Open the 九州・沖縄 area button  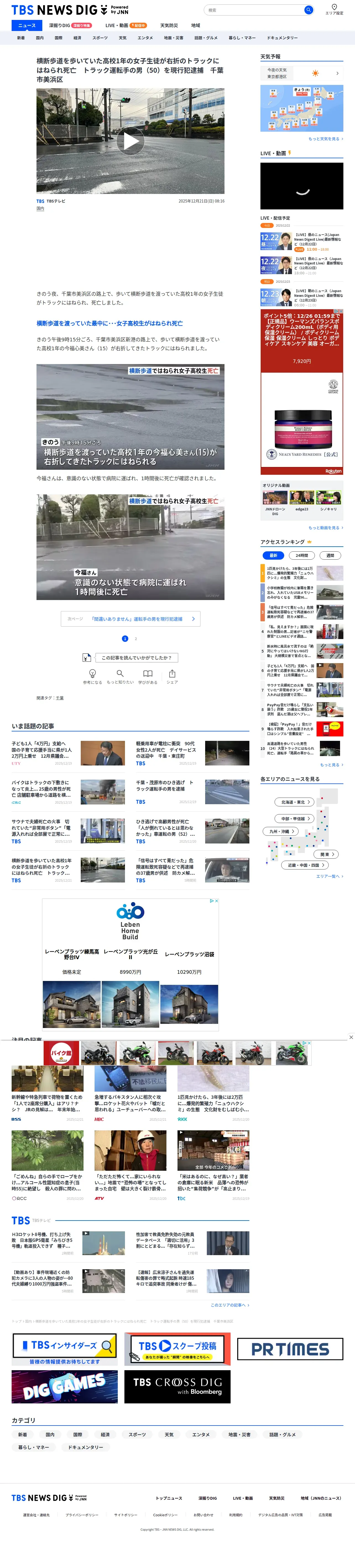[x=281, y=832]
